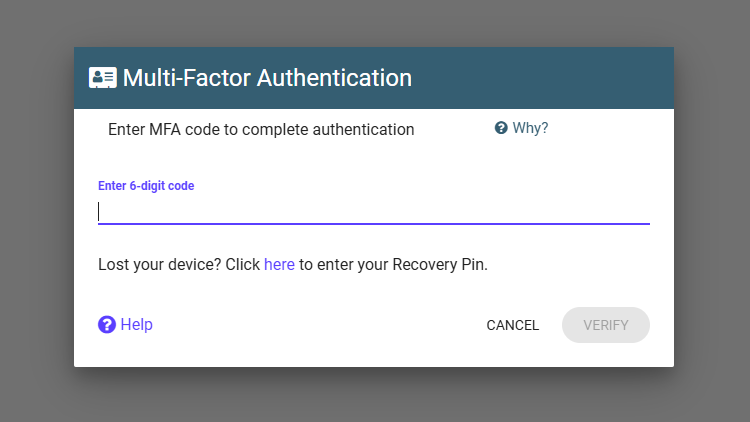Click the greyed-out VERIFY button
Screen dimensions: 750x422
pyautogui.click(x=606, y=325)
